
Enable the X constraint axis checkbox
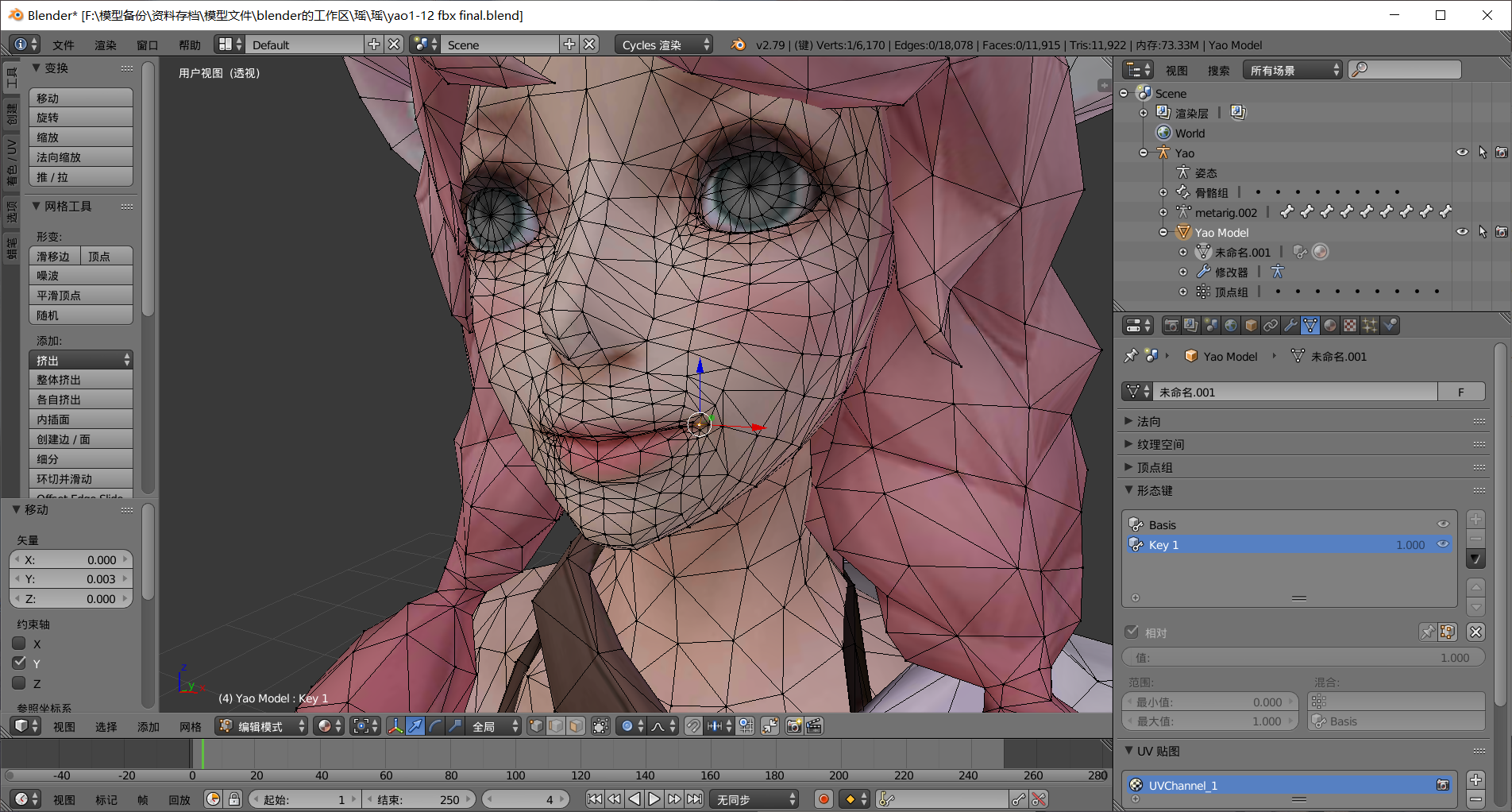pos(20,644)
